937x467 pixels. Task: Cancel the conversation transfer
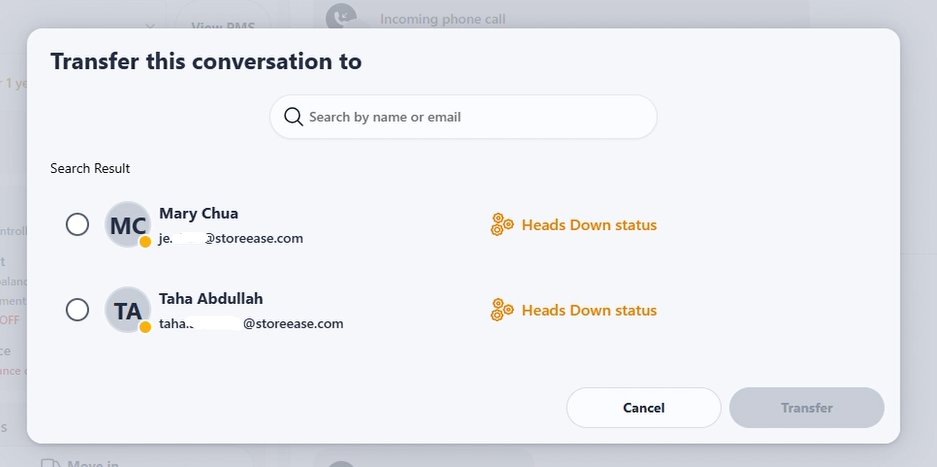tap(644, 408)
